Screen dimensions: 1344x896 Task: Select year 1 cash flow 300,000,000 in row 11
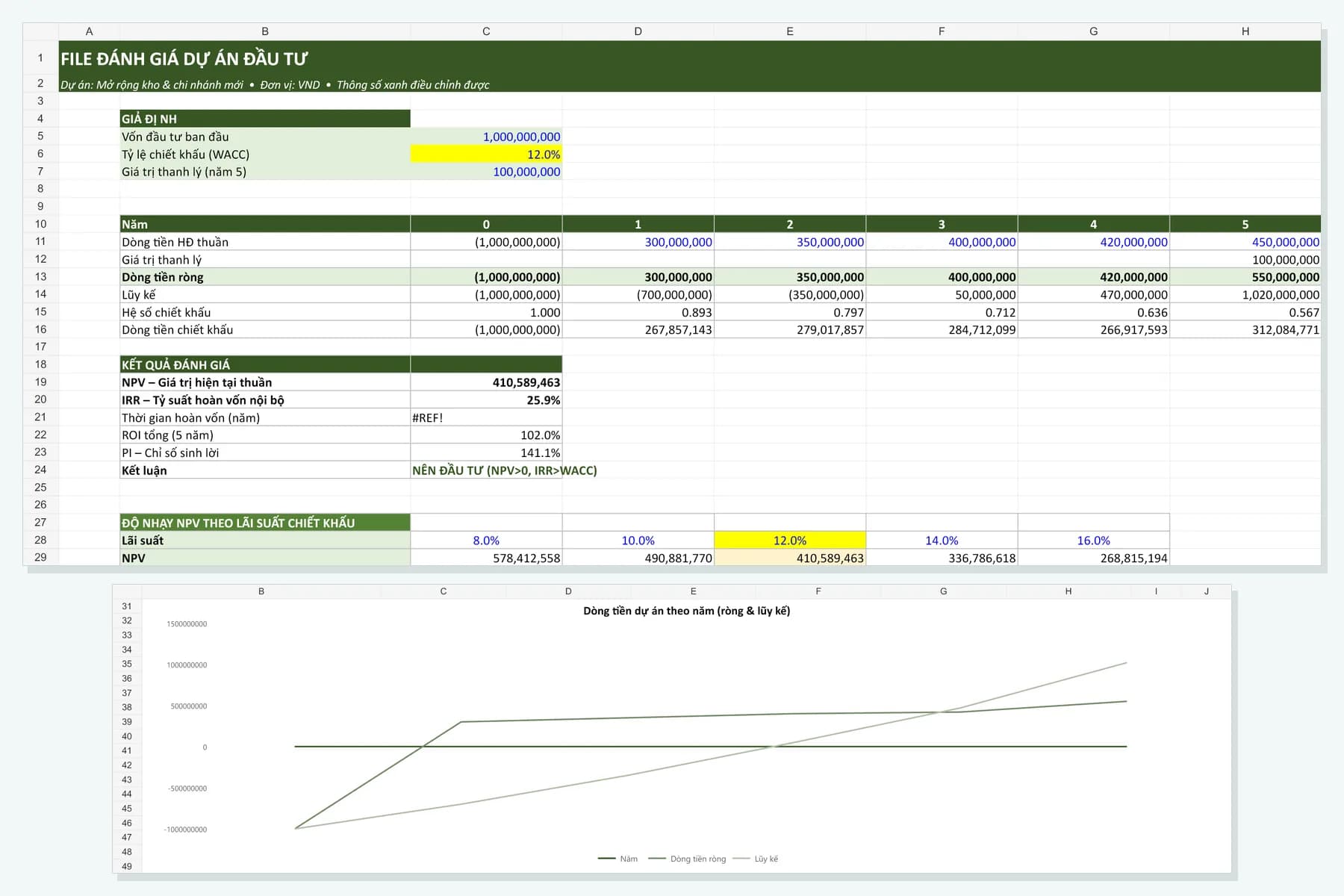coord(638,242)
